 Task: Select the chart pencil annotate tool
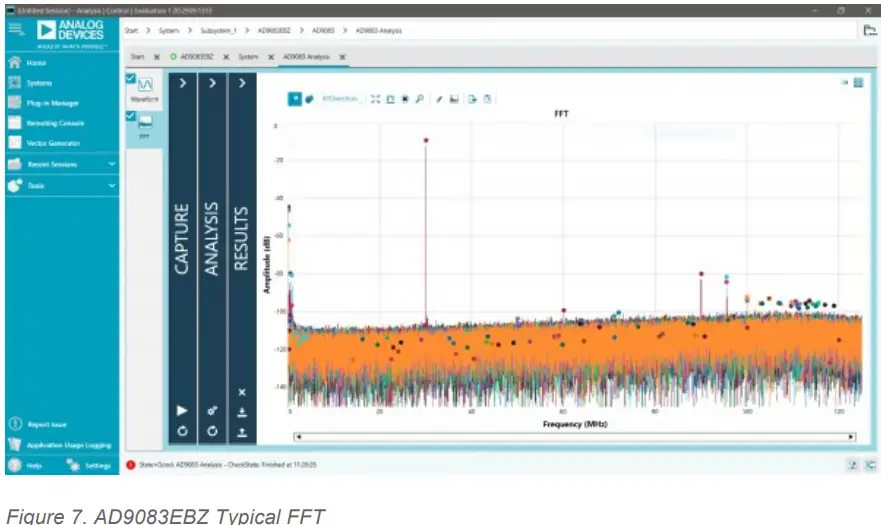point(439,99)
